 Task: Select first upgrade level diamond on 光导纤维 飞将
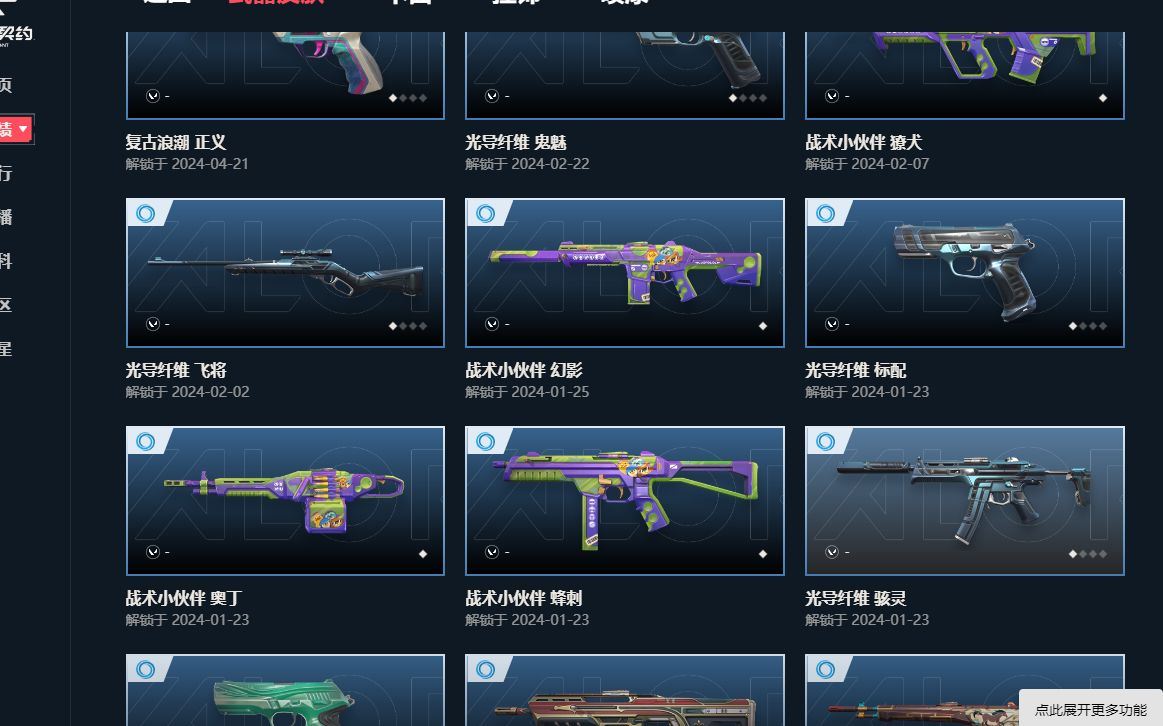point(392,326)
